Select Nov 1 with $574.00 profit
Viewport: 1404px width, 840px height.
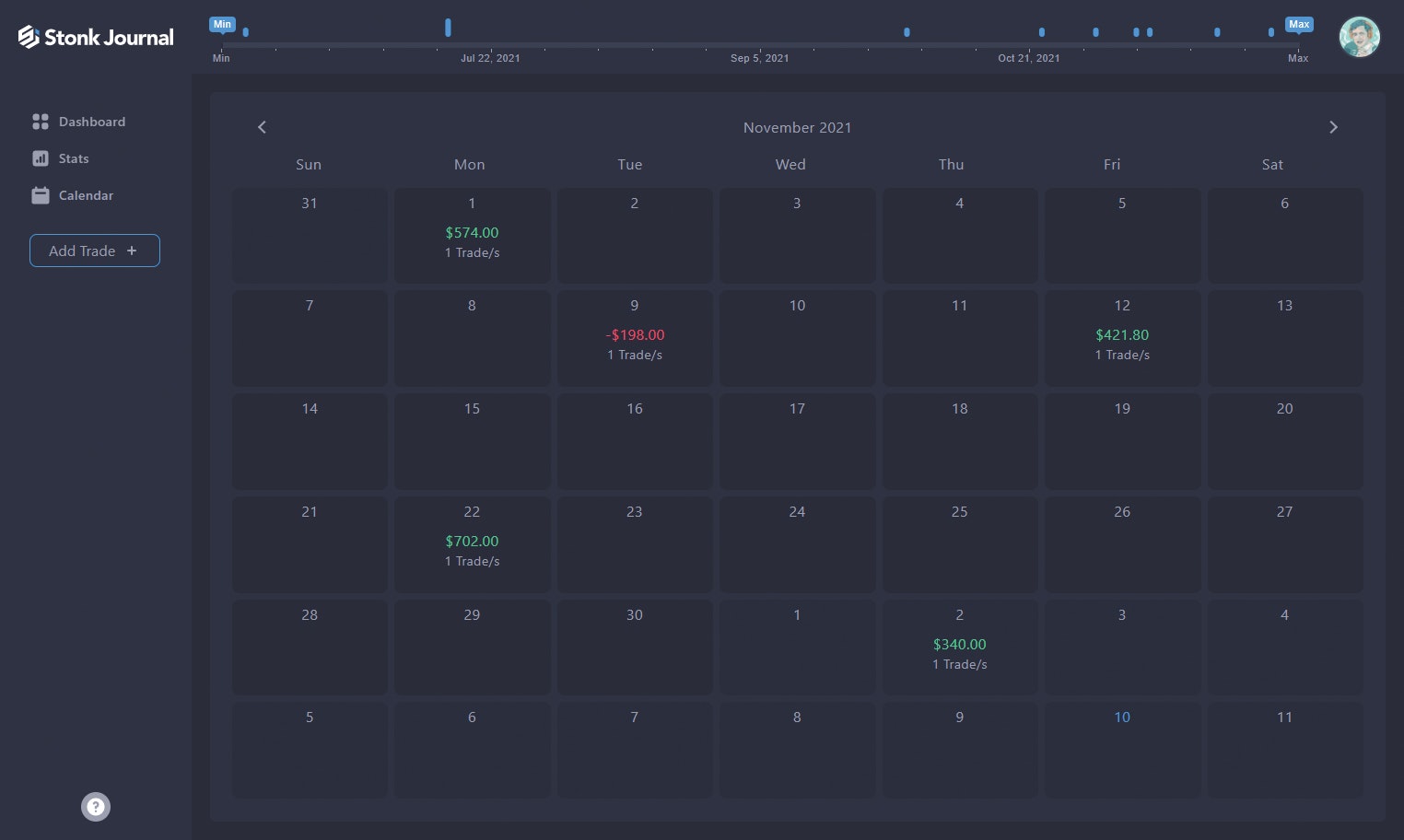coord(472,236)
